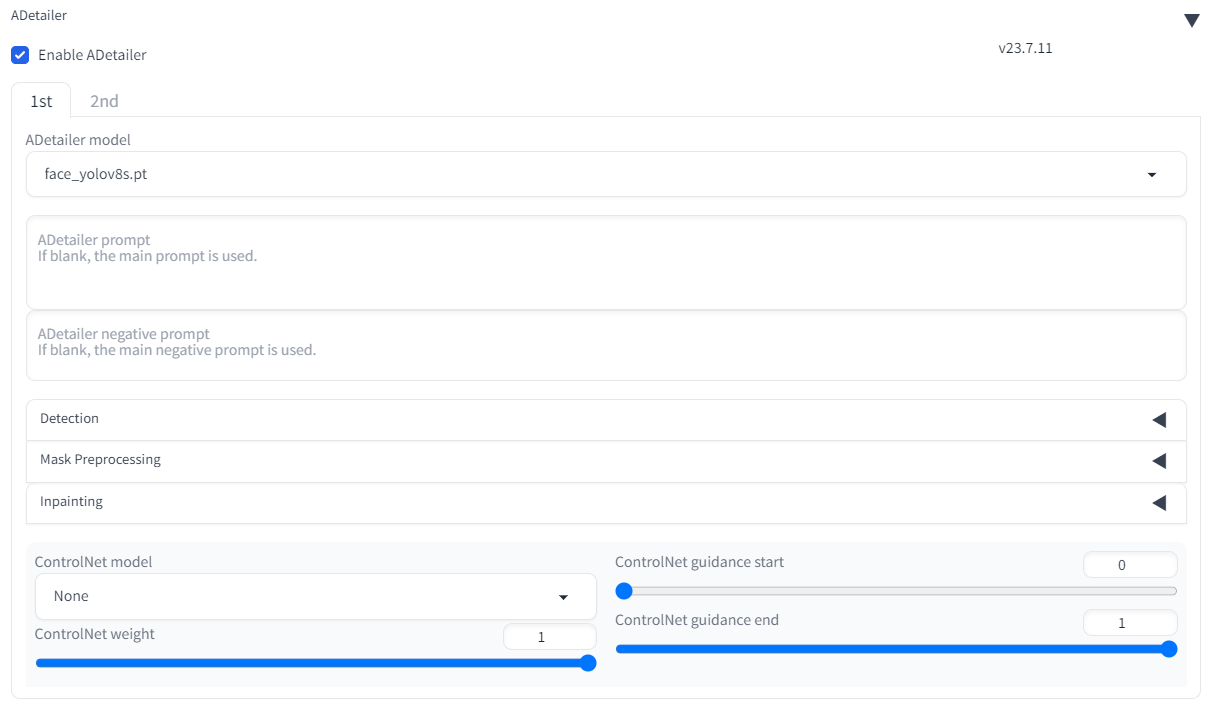The image size is (1210, 707).
Task: Switch to the 2nd tab
Action: (104, 101)
